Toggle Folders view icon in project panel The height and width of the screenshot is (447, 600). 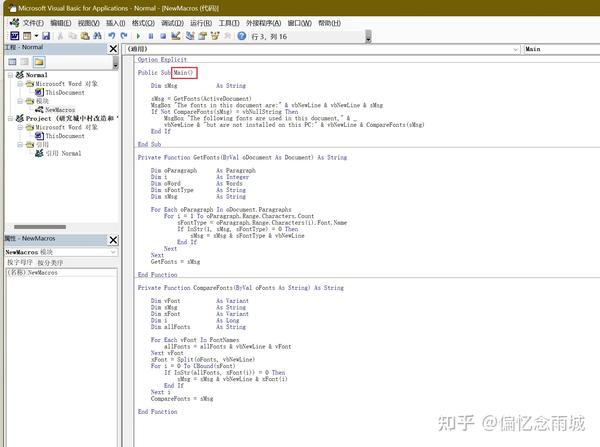point(39,62)
